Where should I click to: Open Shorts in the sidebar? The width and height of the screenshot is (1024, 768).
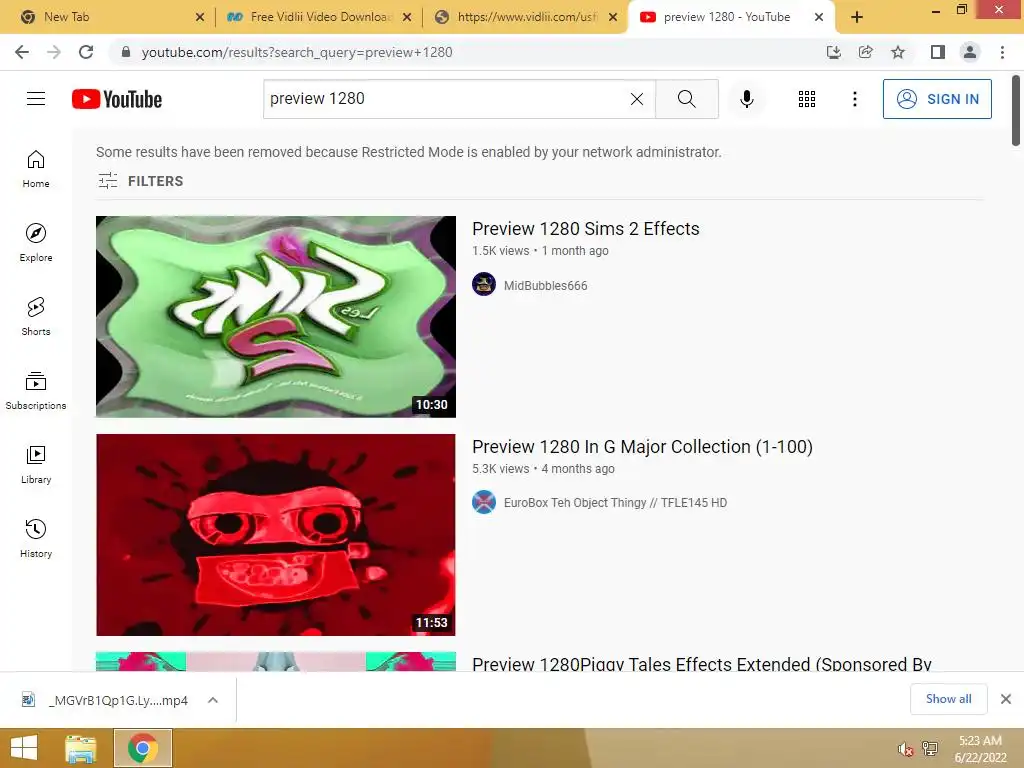coord(36,317)
